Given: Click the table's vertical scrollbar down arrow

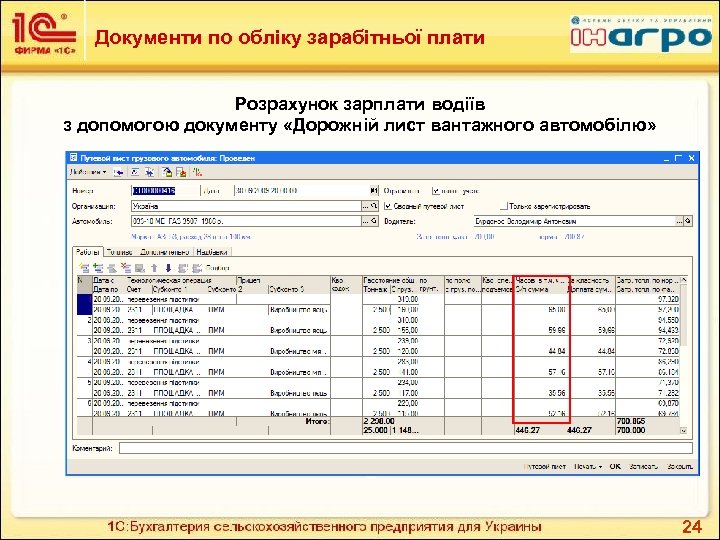Looking at the screenshot, I should pos(683,430).
